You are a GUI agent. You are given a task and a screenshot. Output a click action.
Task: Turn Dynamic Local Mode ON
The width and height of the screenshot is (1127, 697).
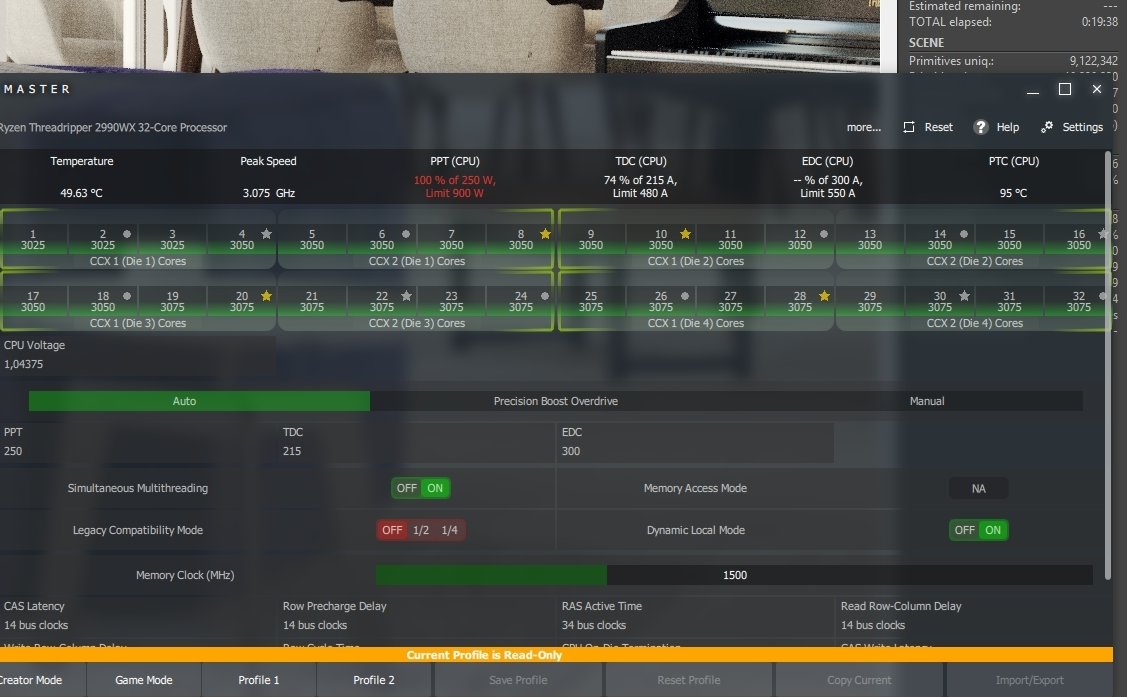pyautogui.click(x=993, y=530)
